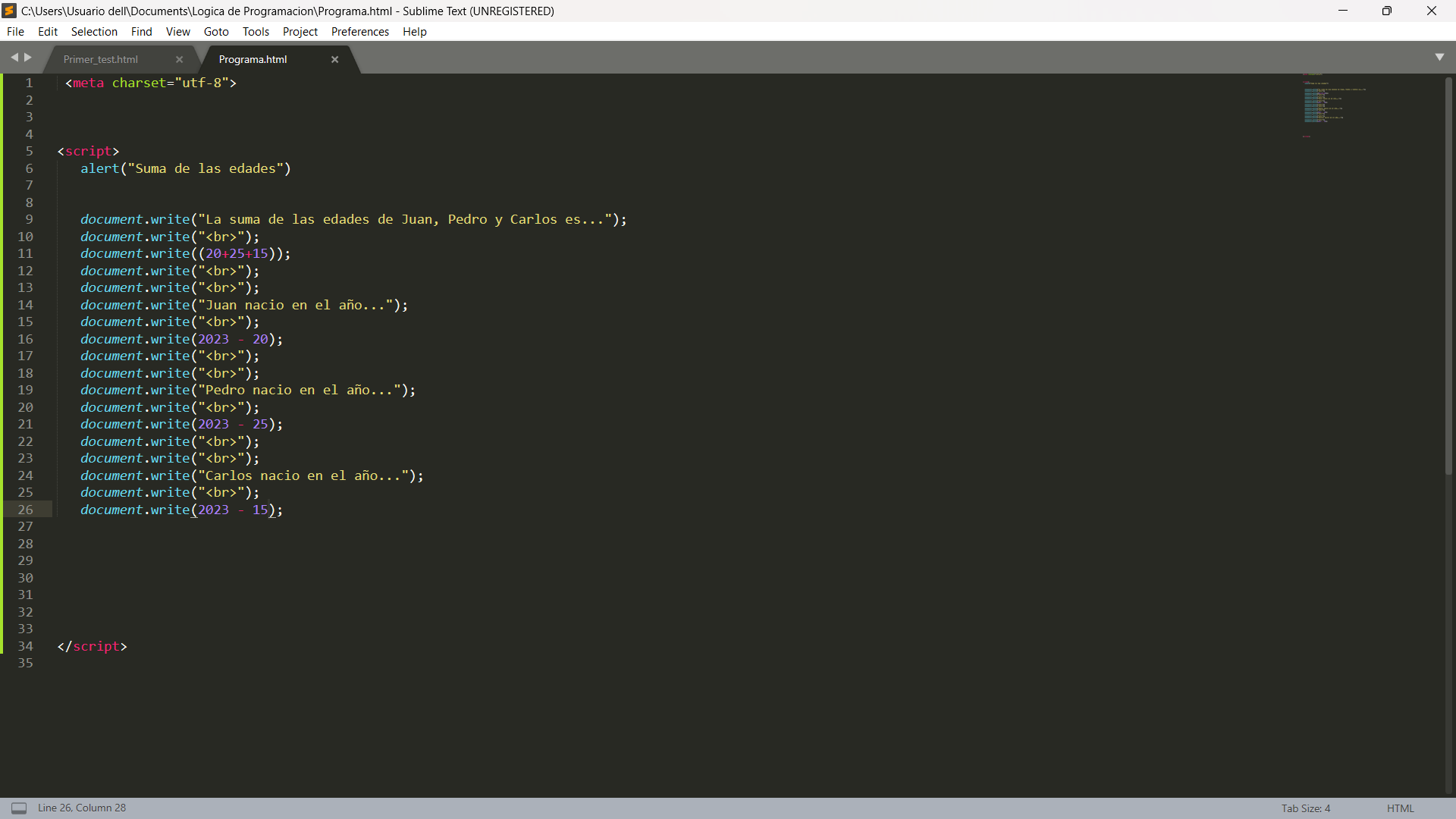This screenshot has height=819, width=1456.
Task: Click the back tab navigation arrow
Action: [x=14, y=58]
